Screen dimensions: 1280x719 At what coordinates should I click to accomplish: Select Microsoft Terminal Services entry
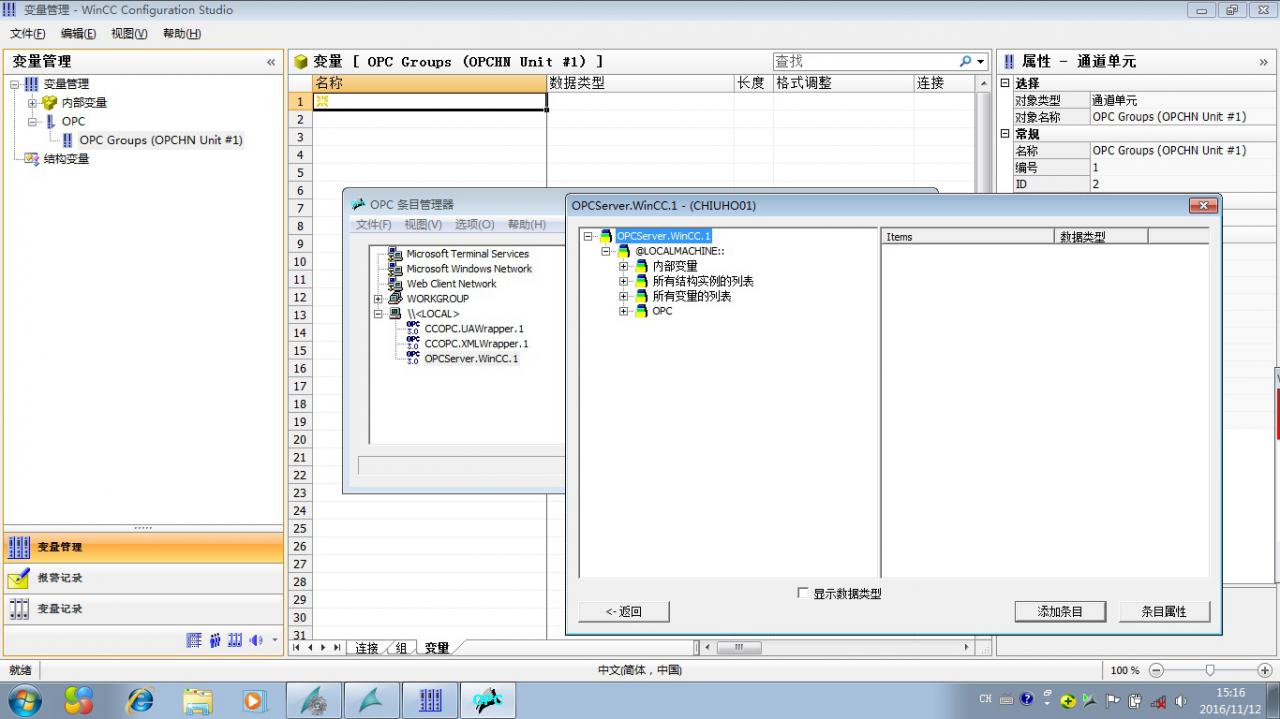[468, 253]
